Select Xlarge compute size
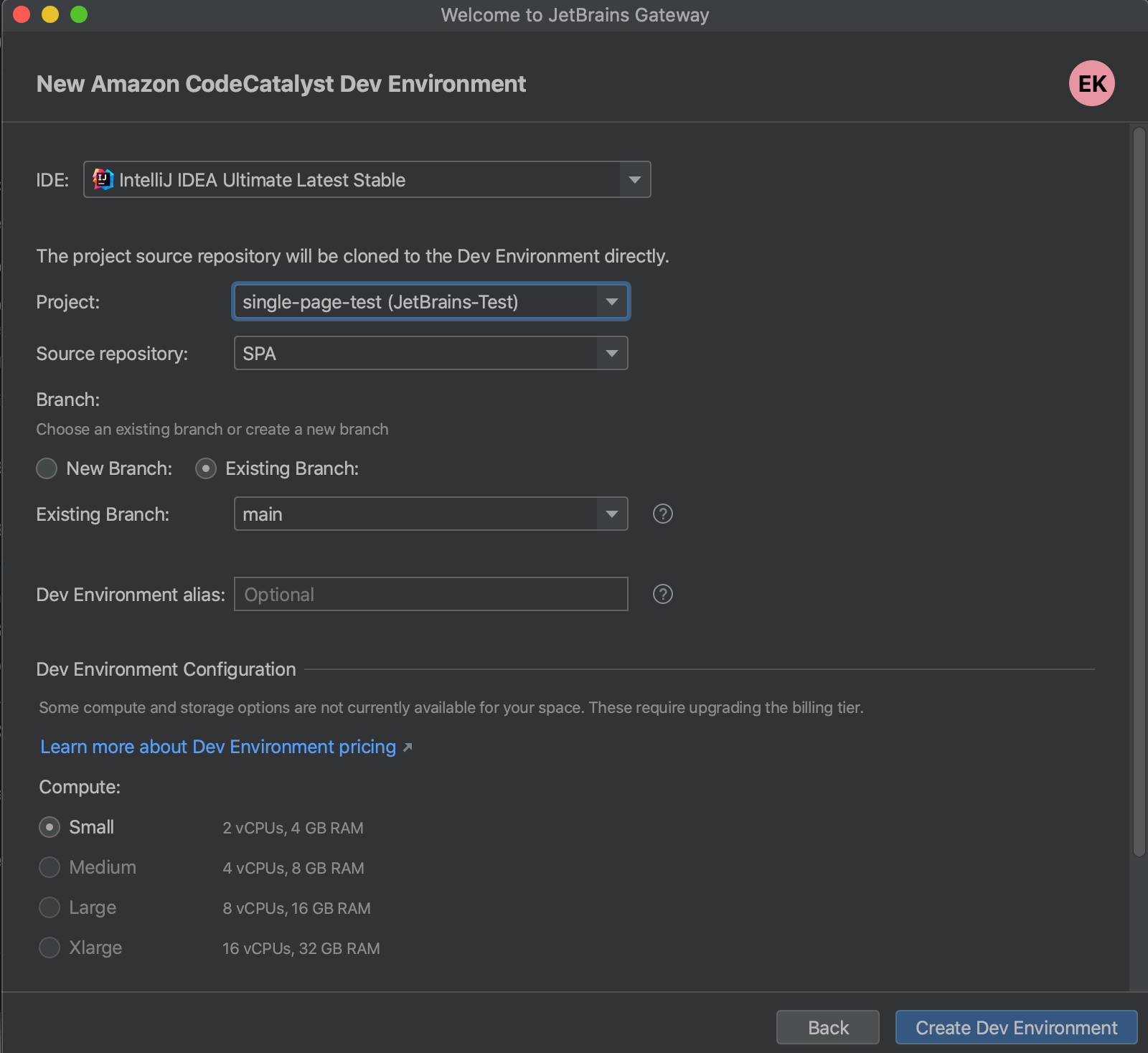This screenshot has height=1053, width=1148. (x=49, y=948)
